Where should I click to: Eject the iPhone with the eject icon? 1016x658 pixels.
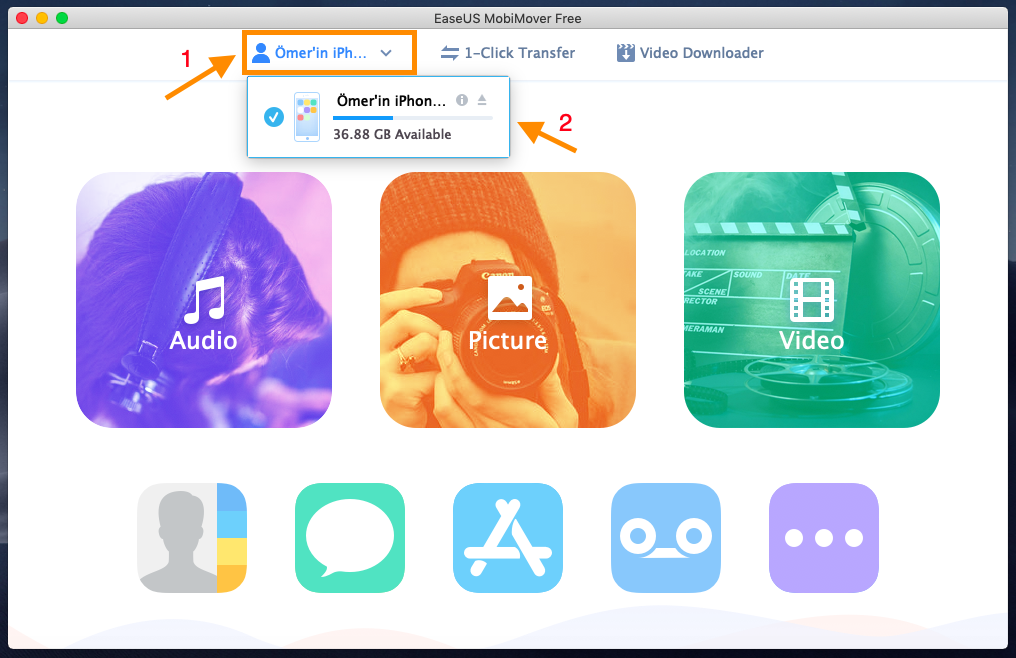pos(481,100)
